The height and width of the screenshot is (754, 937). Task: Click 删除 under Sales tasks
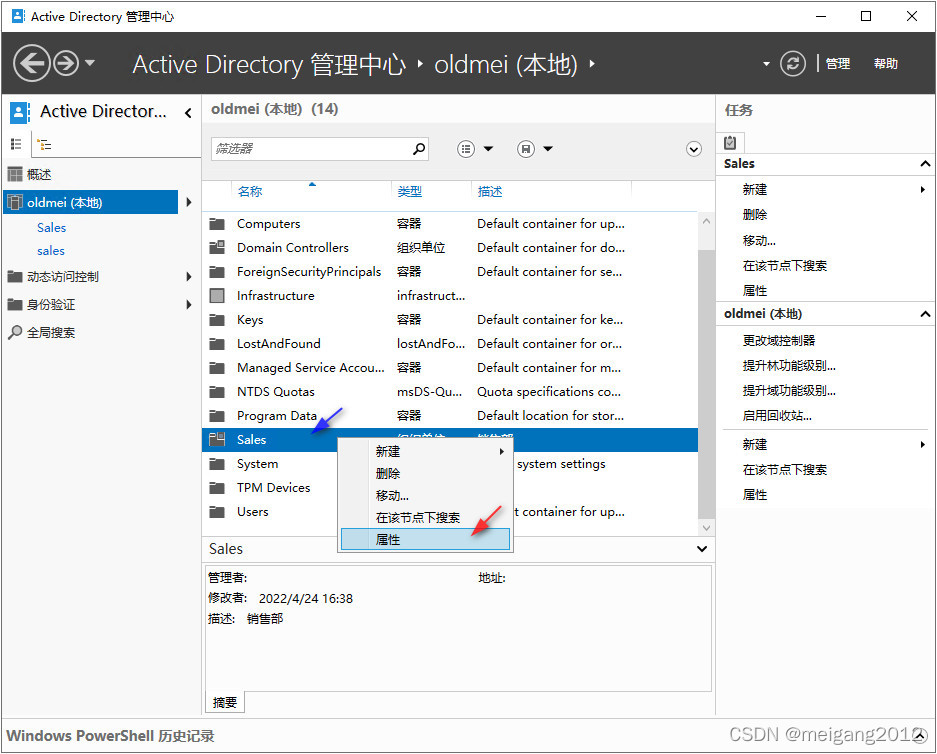pyautogui.click(x=755, y=215)
